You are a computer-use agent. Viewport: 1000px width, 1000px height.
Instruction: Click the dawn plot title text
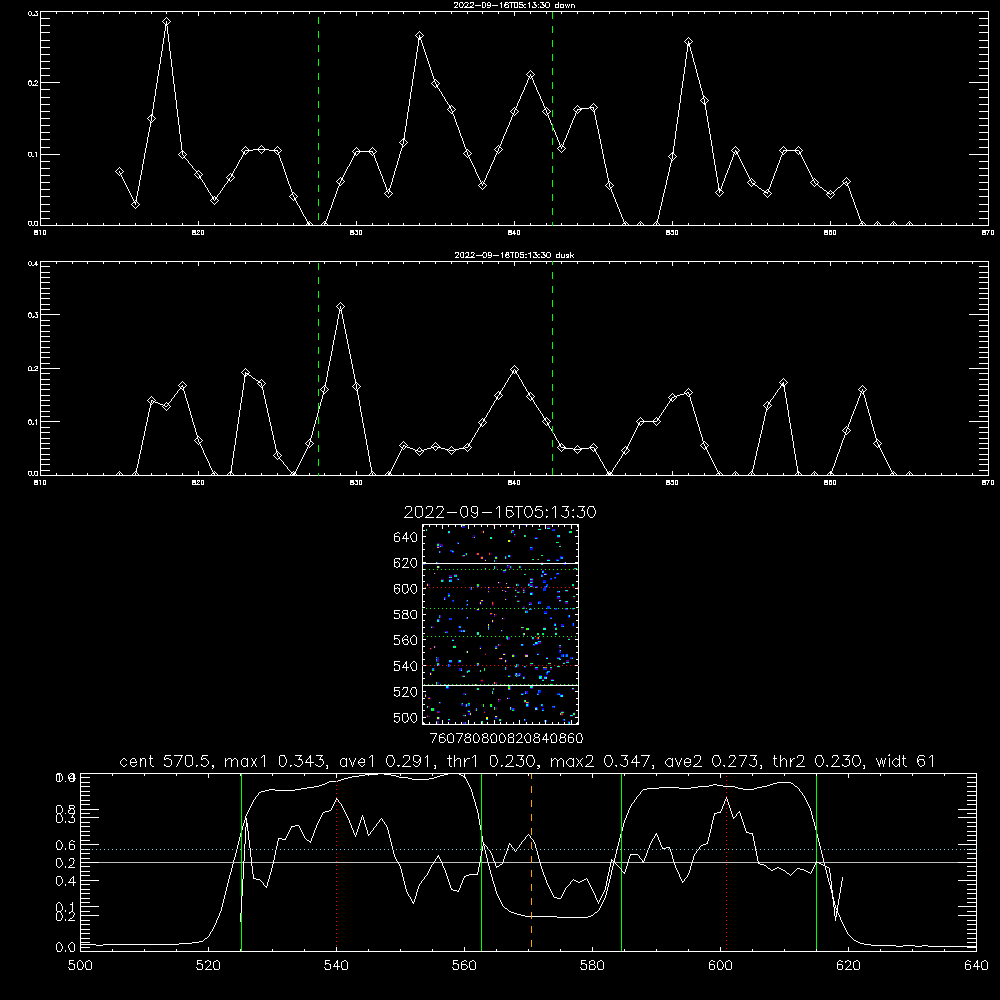click(x=514, y=4)
